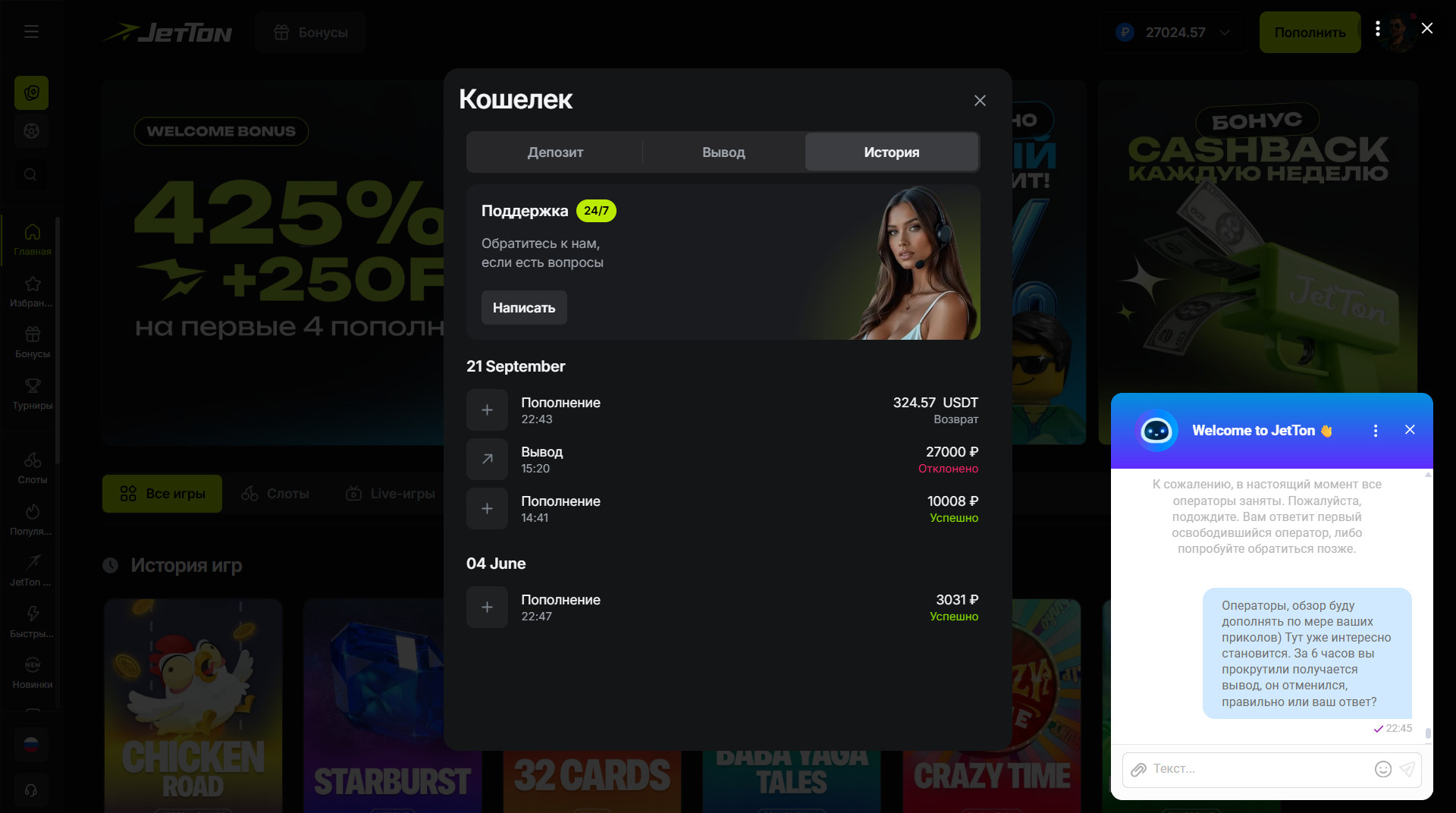Click the sports ball sidebar icon
Screen dimensions: 1456x813
(31, 130)
